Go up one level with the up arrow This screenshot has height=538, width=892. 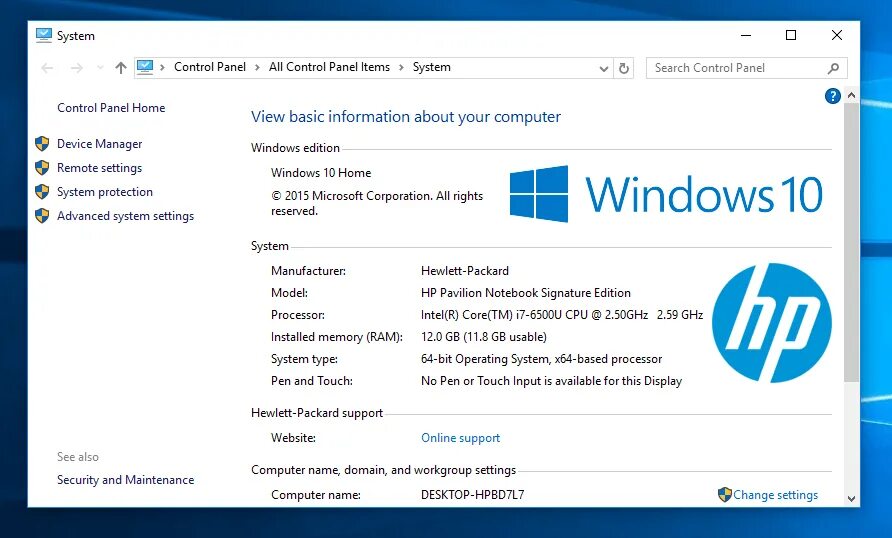[121, 68]
